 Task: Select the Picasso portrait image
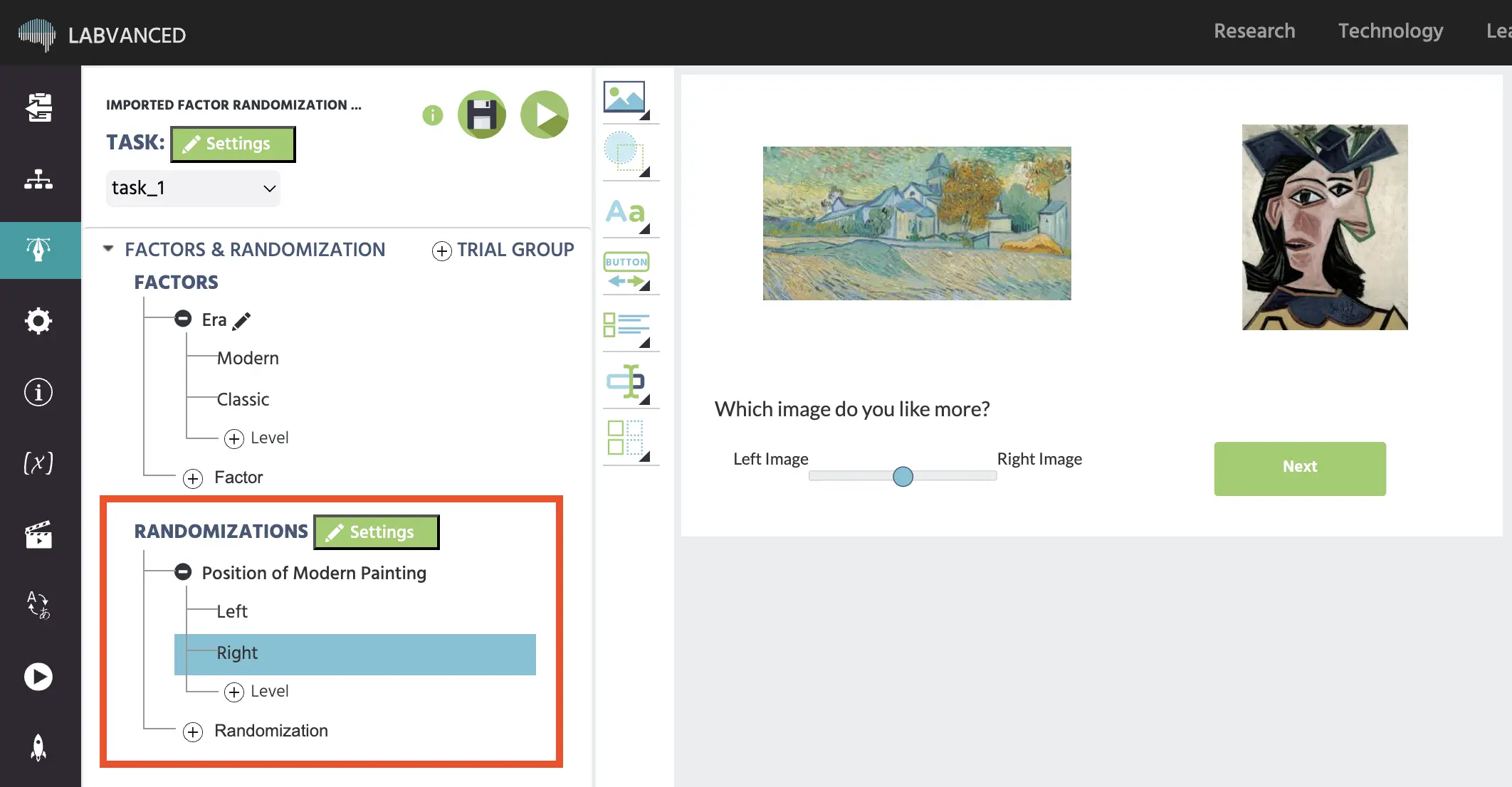(x=1325, y=227)
